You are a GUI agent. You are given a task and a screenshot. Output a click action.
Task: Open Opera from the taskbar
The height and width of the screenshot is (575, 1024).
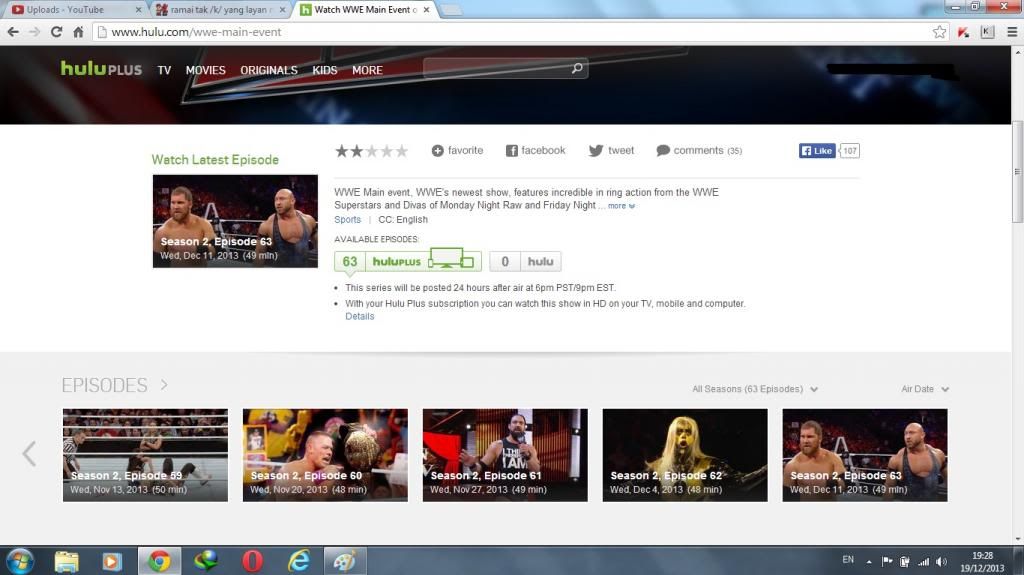tap(252, 560)
